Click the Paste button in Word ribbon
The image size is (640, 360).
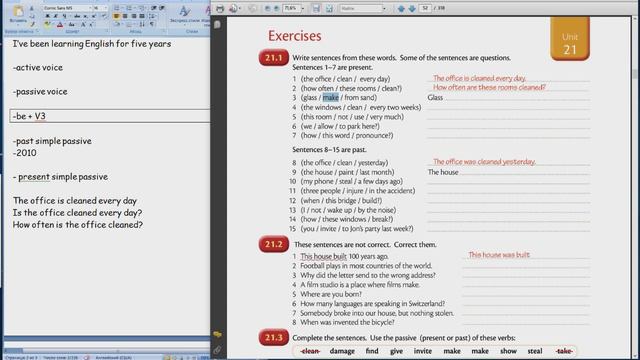coord(18,15)
